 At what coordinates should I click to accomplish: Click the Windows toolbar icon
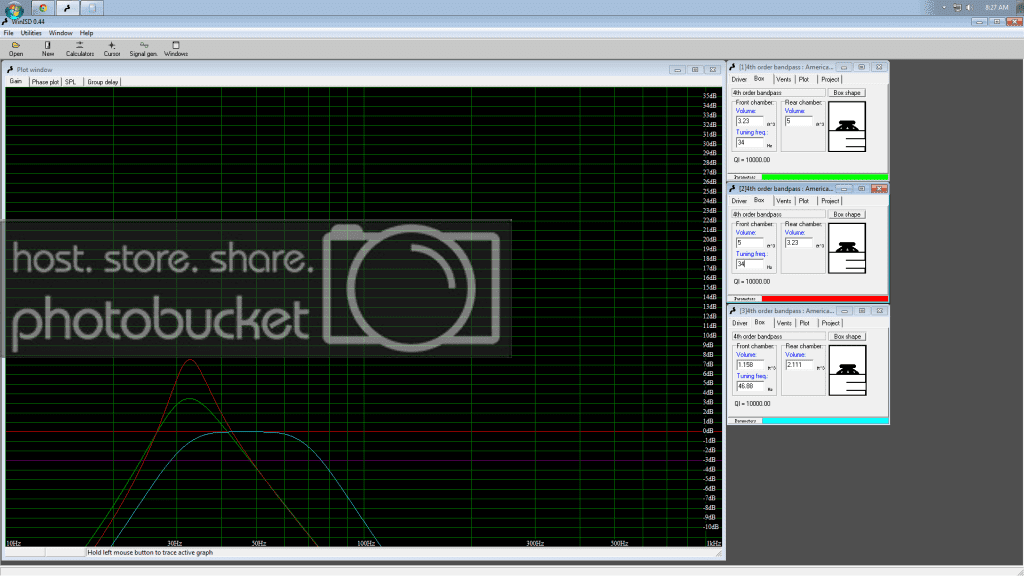(x=176, y=49)
